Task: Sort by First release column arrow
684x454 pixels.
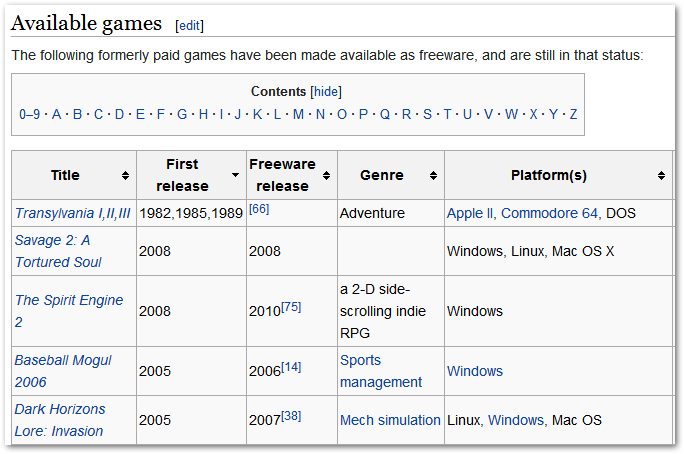Action: (235, 175)
